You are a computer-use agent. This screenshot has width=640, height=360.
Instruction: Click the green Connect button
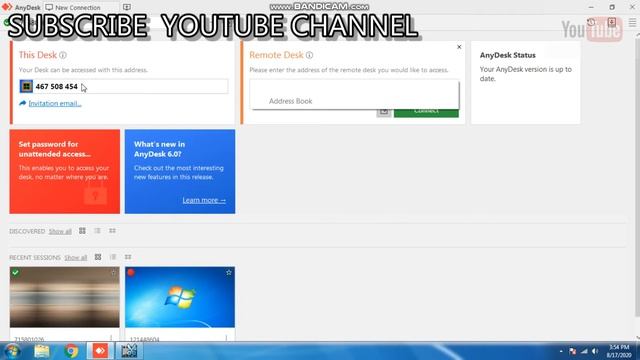pyautogui.click(x=426, y=111)
